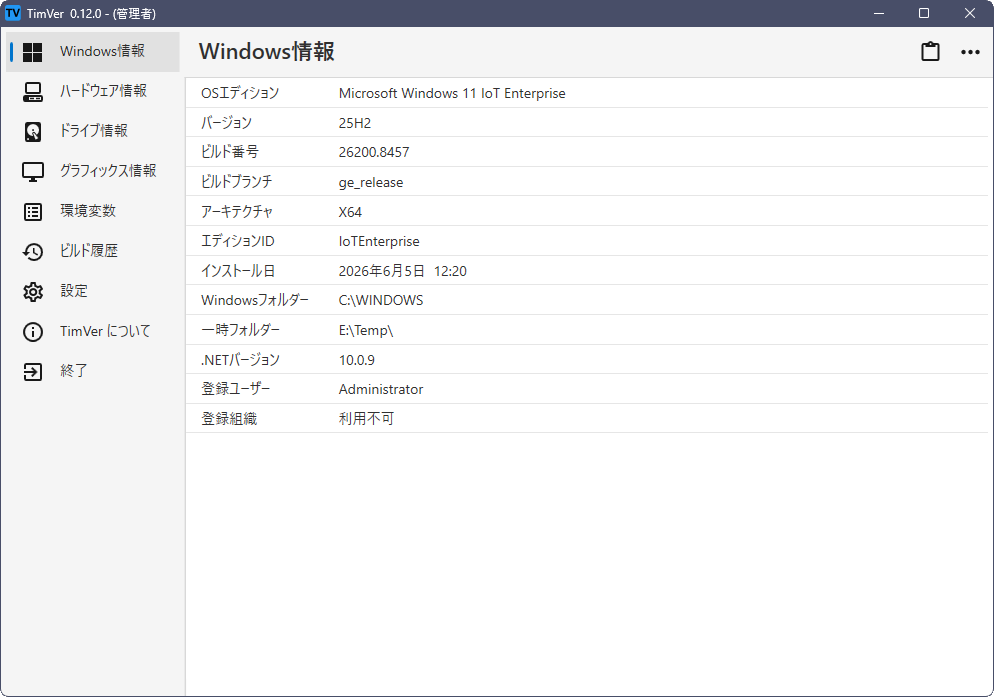
Task: Select the OSエディション row label
Action: click(x=240, y=93)
